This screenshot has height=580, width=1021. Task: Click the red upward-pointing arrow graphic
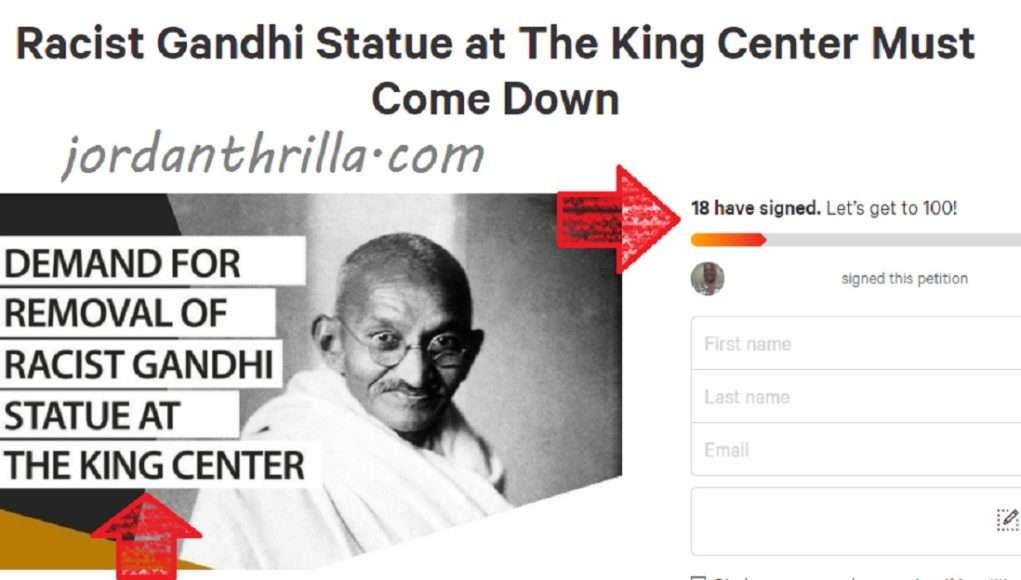tap(147, 536)
